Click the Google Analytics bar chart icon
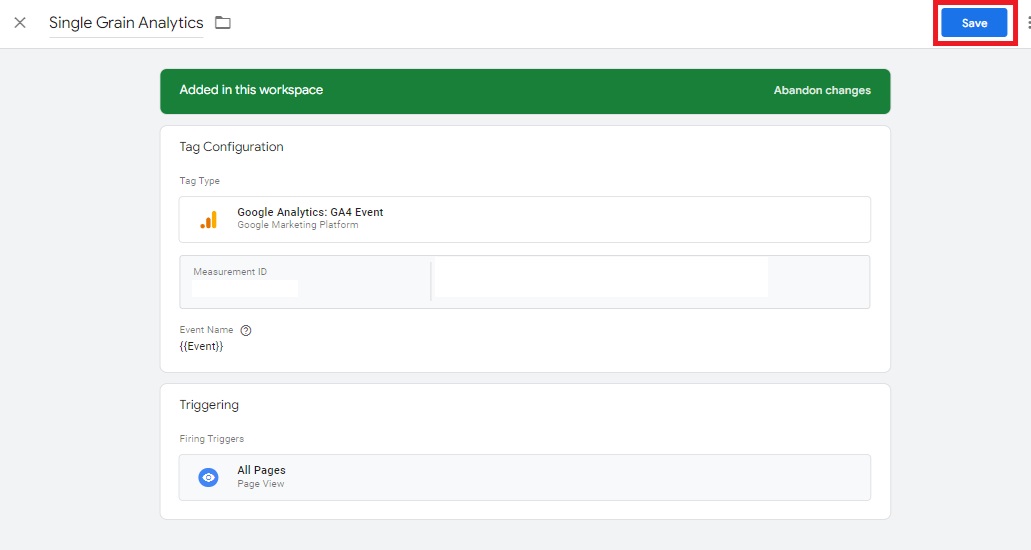Image resolution: width=1031 pixels, height=550 pixels. (208, 220)
